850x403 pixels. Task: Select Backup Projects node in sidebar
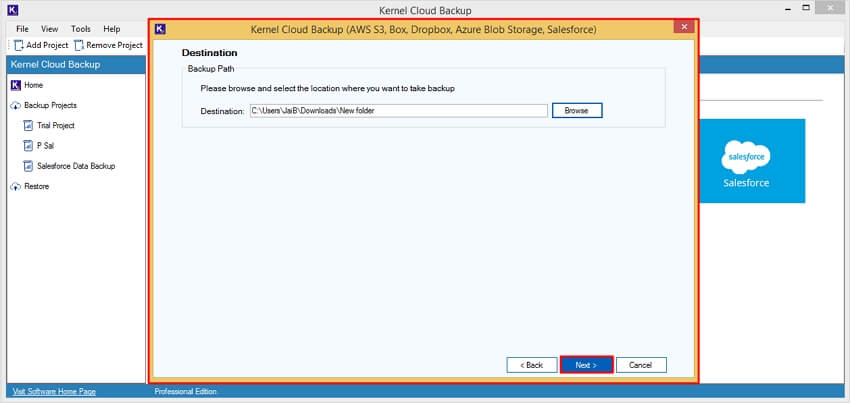pos(50,105)
